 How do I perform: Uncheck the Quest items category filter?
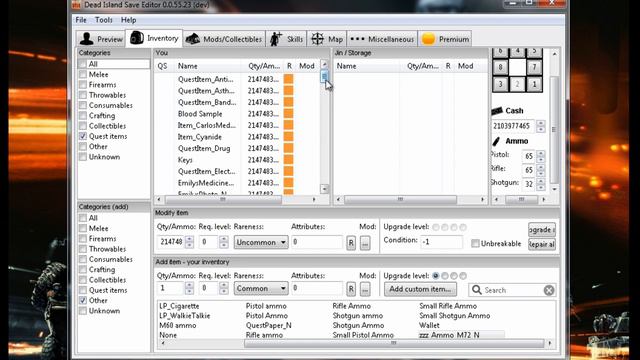click(83, 136)
